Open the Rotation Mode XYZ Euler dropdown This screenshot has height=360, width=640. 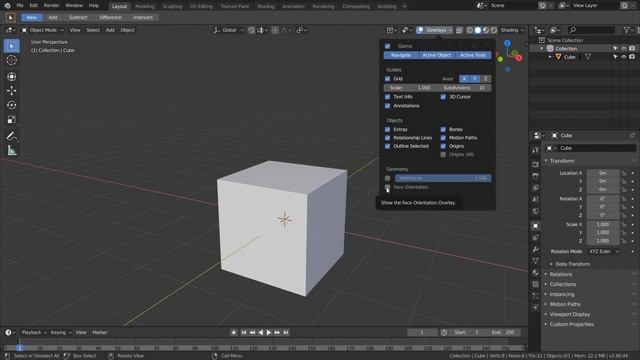604,251
